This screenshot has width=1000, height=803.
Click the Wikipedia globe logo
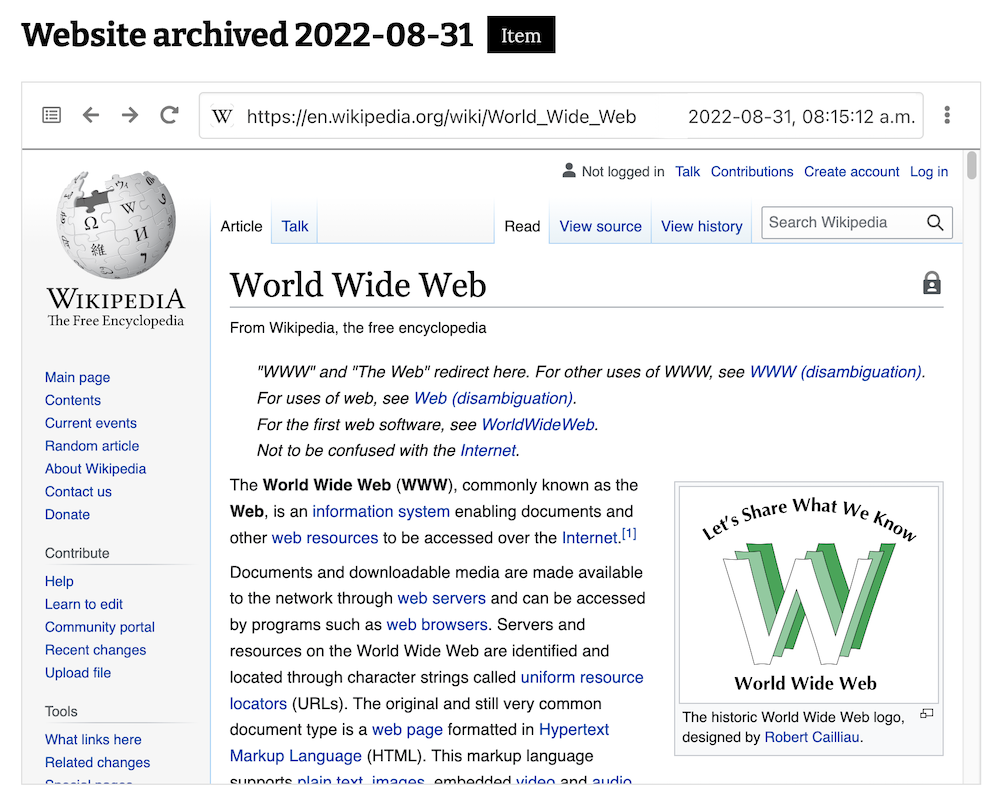(x=115, y=225)
